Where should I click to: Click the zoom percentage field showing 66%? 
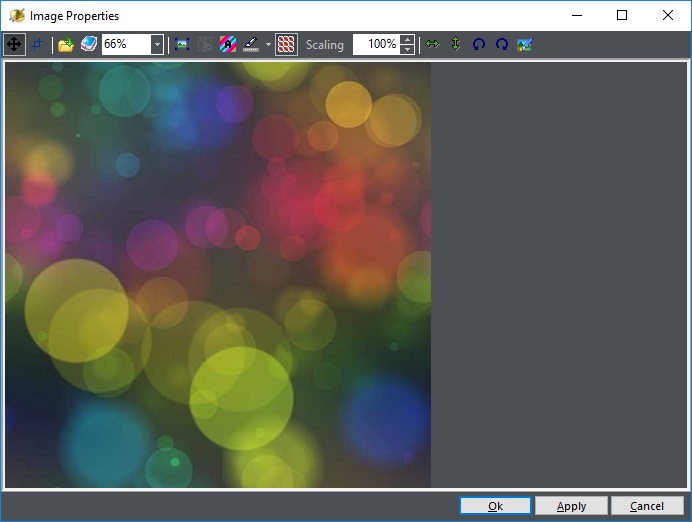coord(126,45)
